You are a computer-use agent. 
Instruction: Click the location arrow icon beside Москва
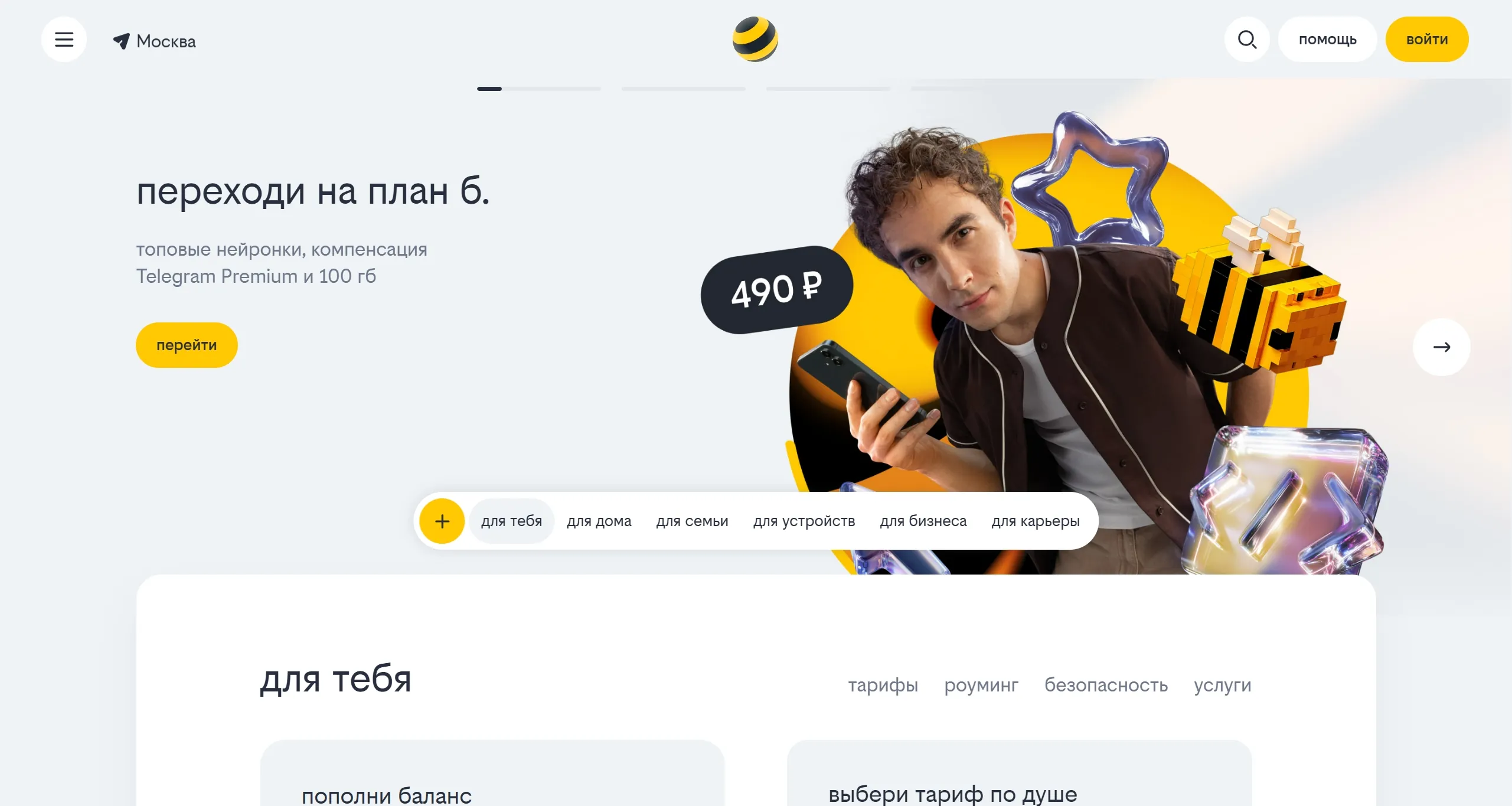click(122, 41)
